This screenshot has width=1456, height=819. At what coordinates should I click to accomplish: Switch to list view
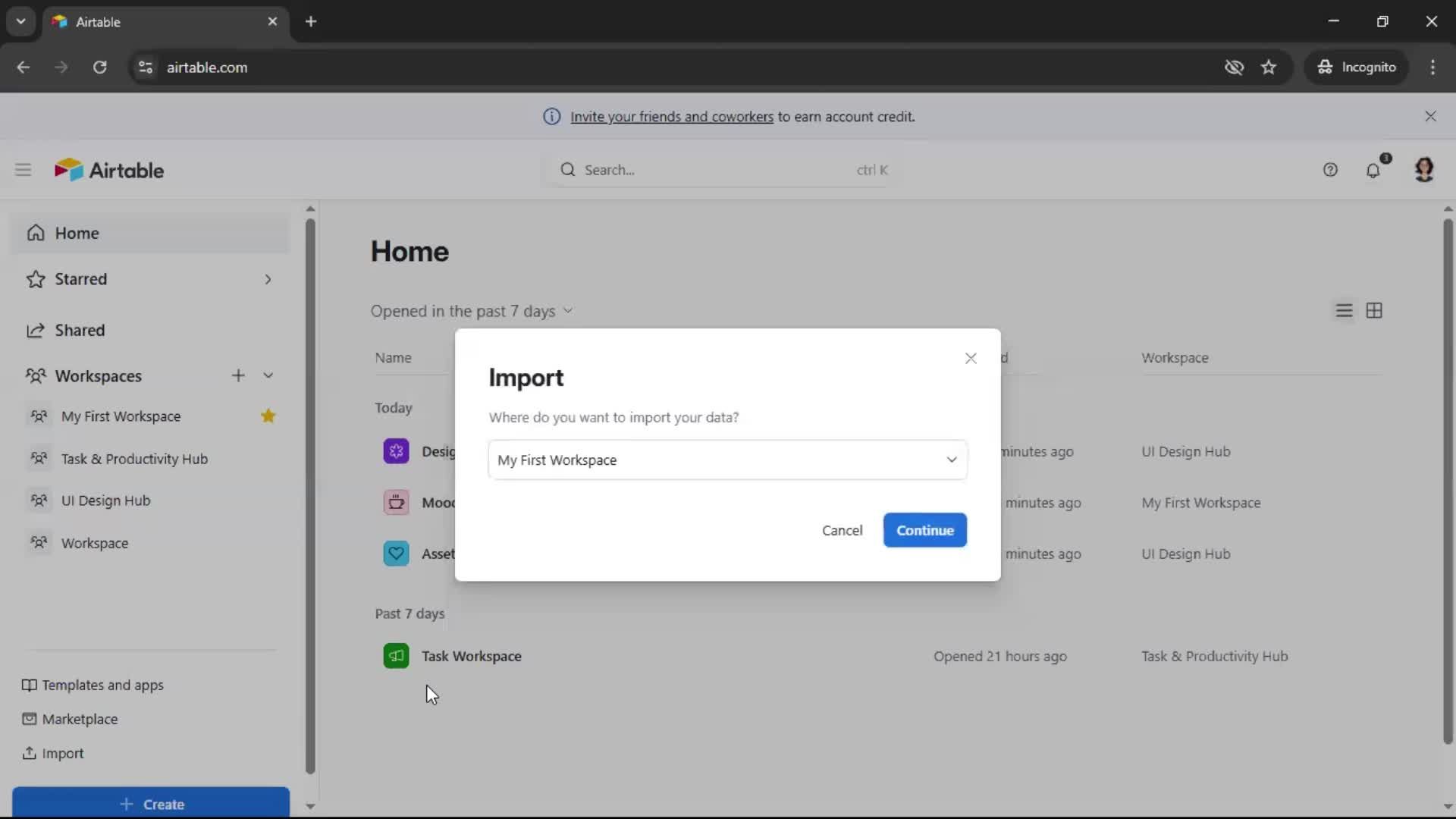1344,311
